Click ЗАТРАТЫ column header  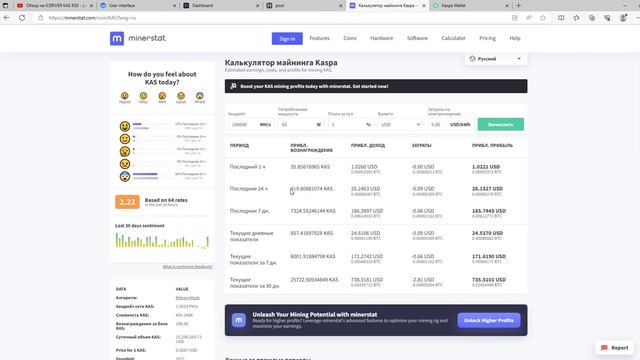(421, 145)
